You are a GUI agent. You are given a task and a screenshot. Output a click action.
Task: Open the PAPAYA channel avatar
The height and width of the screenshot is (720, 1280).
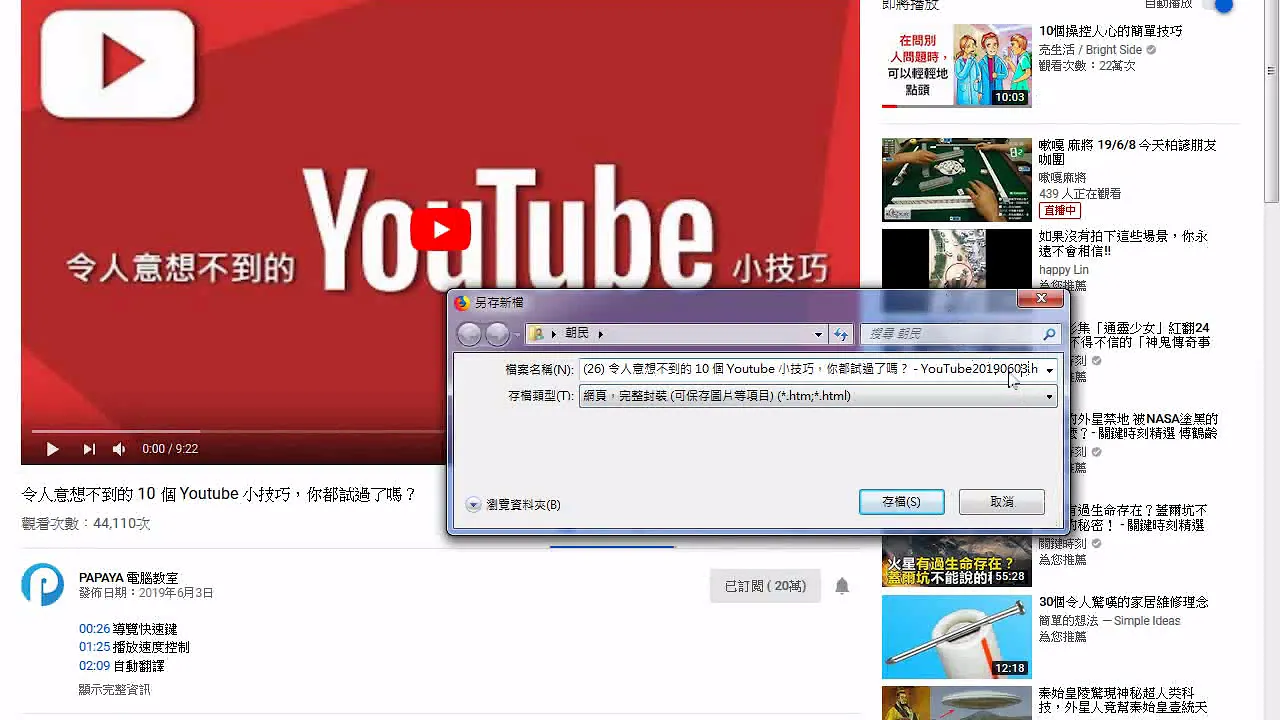[43, 584]
